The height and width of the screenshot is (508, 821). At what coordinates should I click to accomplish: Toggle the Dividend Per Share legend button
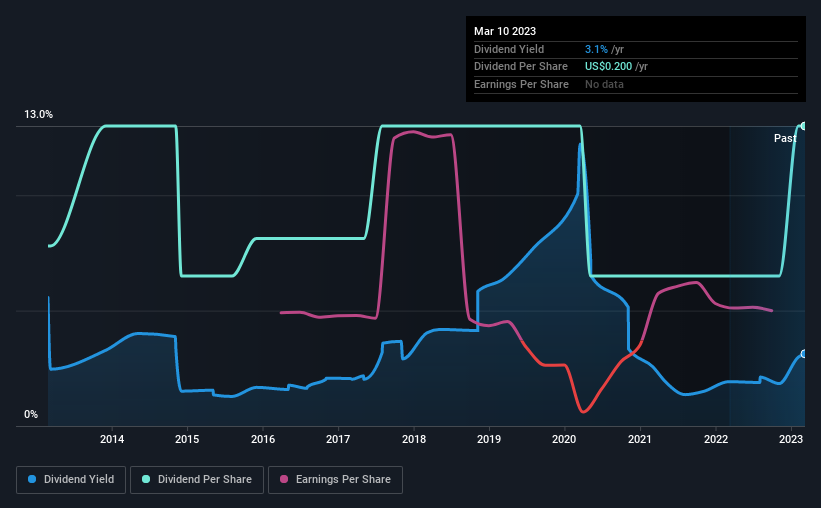coord(197,480)
